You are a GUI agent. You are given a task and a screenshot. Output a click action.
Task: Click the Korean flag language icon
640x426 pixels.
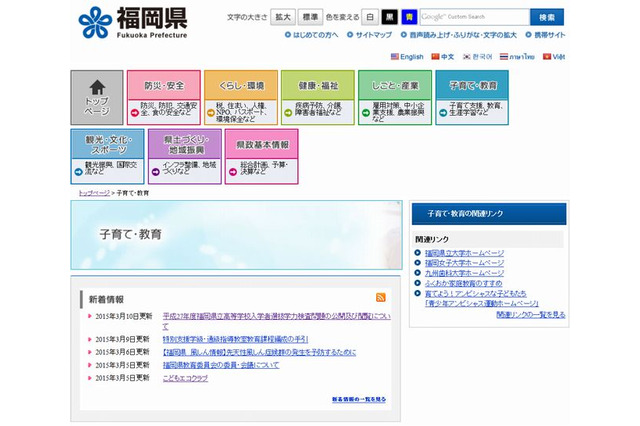[466, 57]
